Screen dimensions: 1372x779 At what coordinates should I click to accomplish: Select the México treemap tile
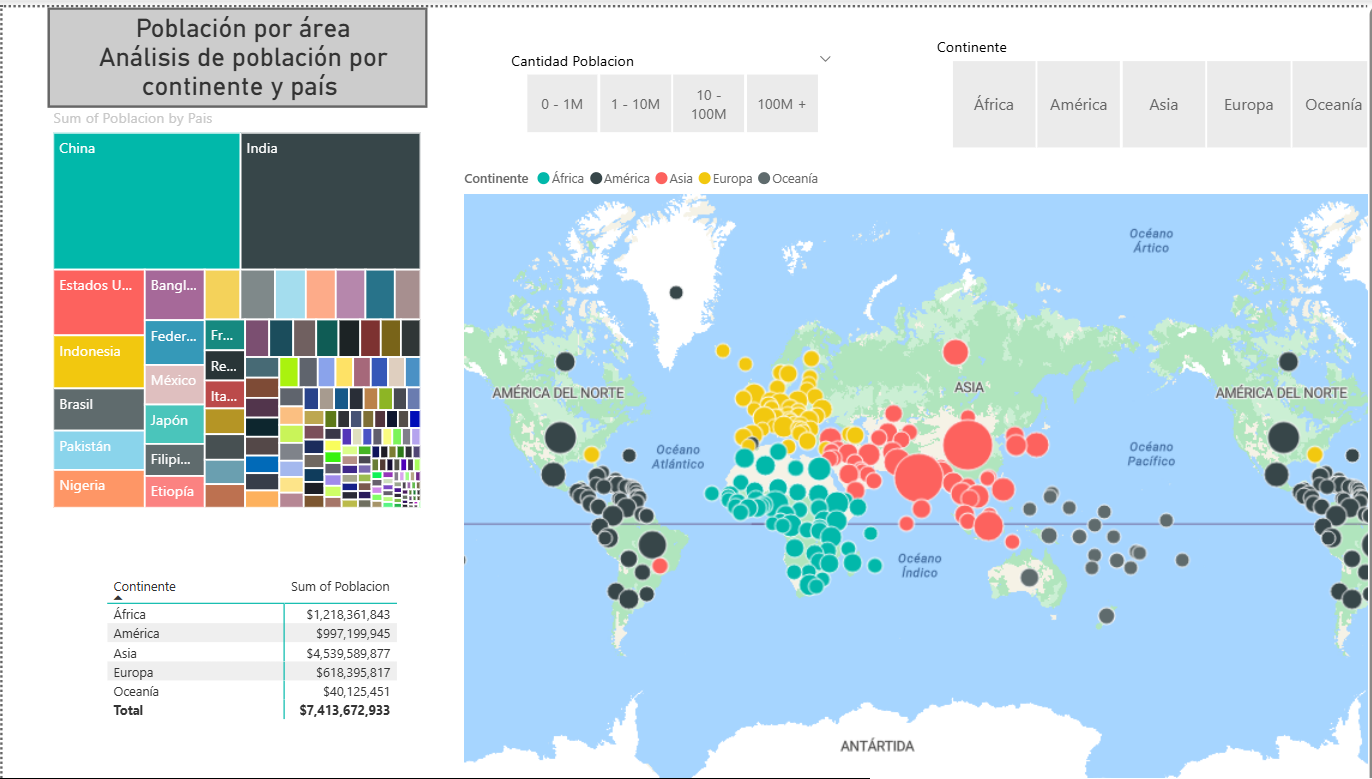pyautogui.click(x=175, y=385)
